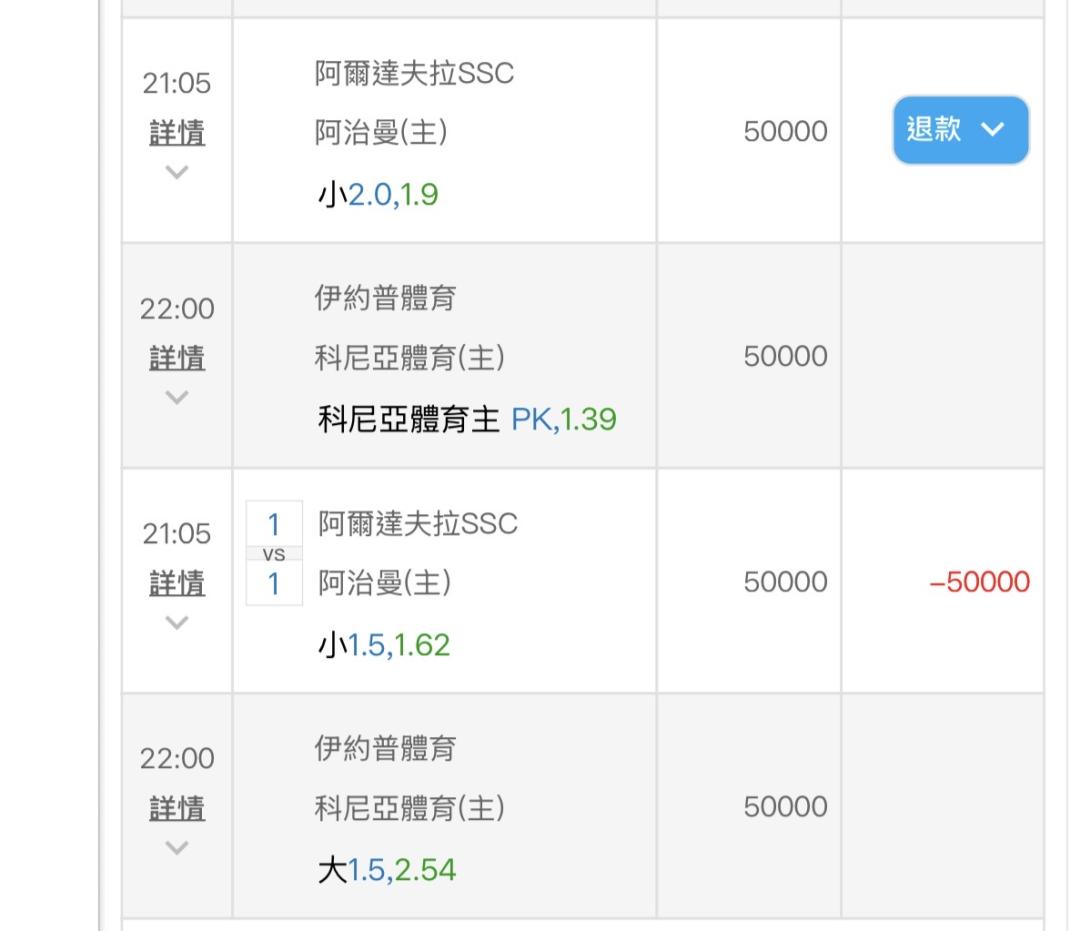
Task: Click 科尼亞體育(主) in the 大1.5,2.54 row
Action: (410, 808)
